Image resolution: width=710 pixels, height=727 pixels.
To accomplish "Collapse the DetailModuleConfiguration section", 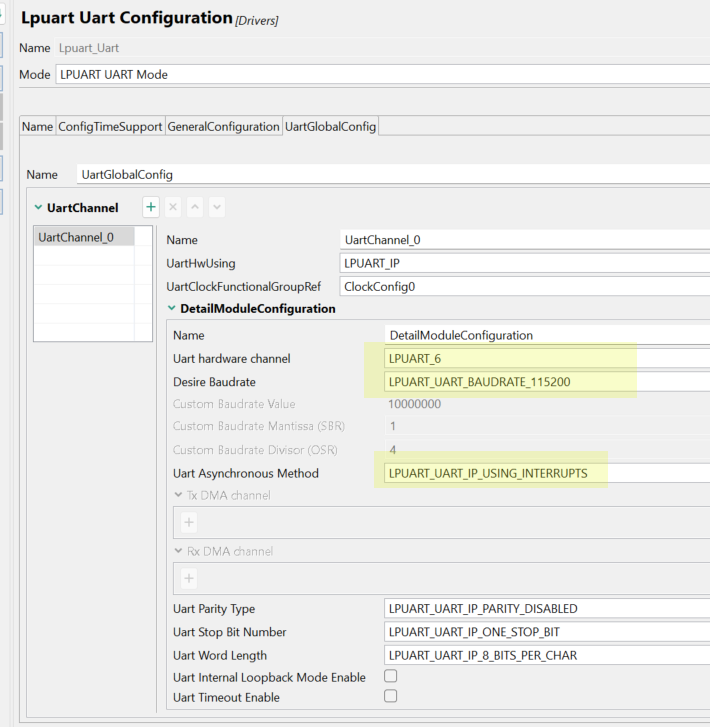I will (x=172, y=309).
